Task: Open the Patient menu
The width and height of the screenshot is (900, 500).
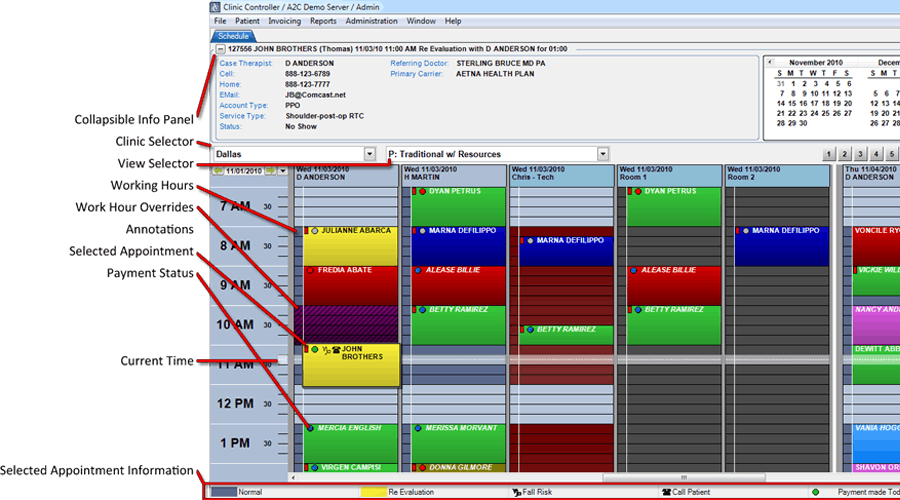Action: 247,21
